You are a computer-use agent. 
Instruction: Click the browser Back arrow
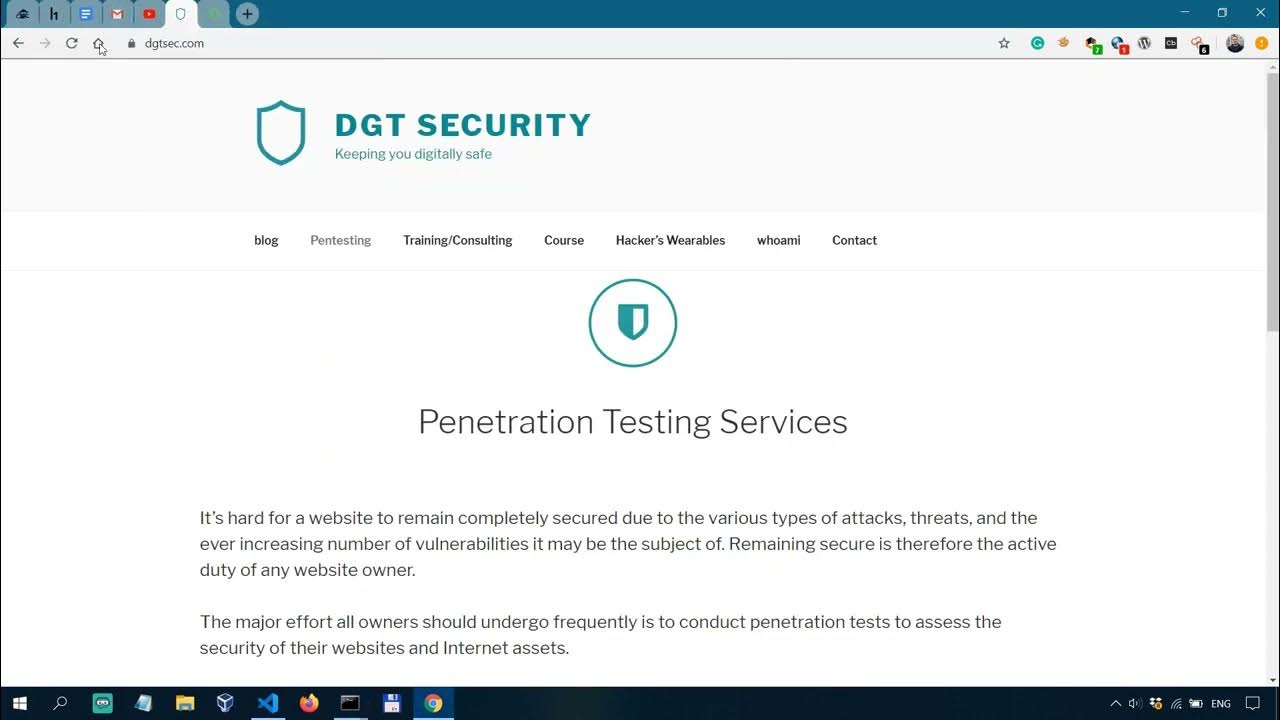coord(18,43)
